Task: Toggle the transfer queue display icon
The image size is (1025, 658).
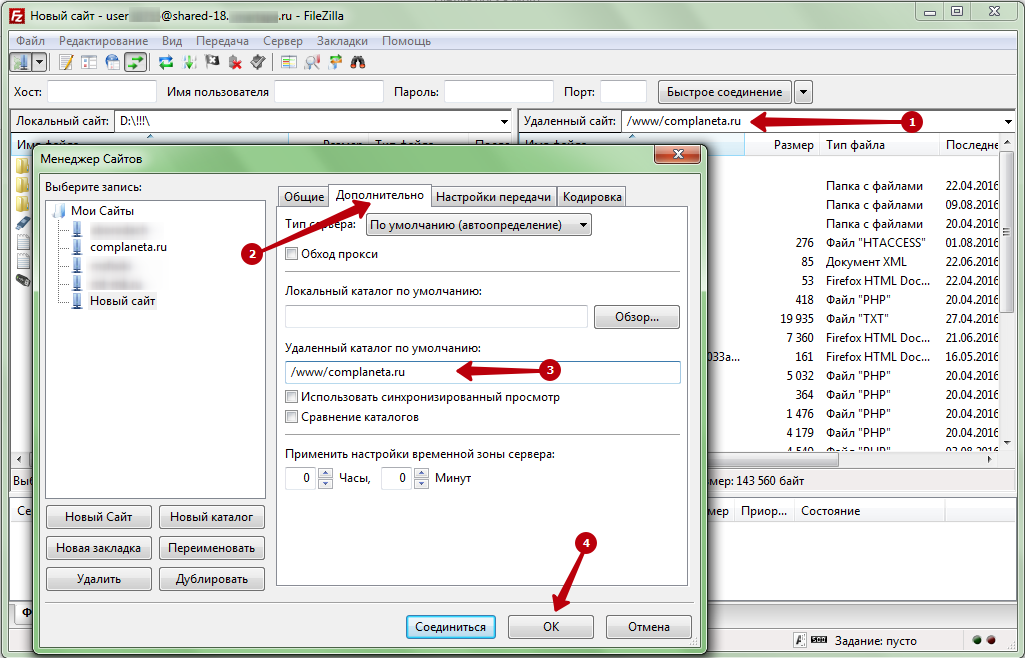Action: click(x=135, y=62)
